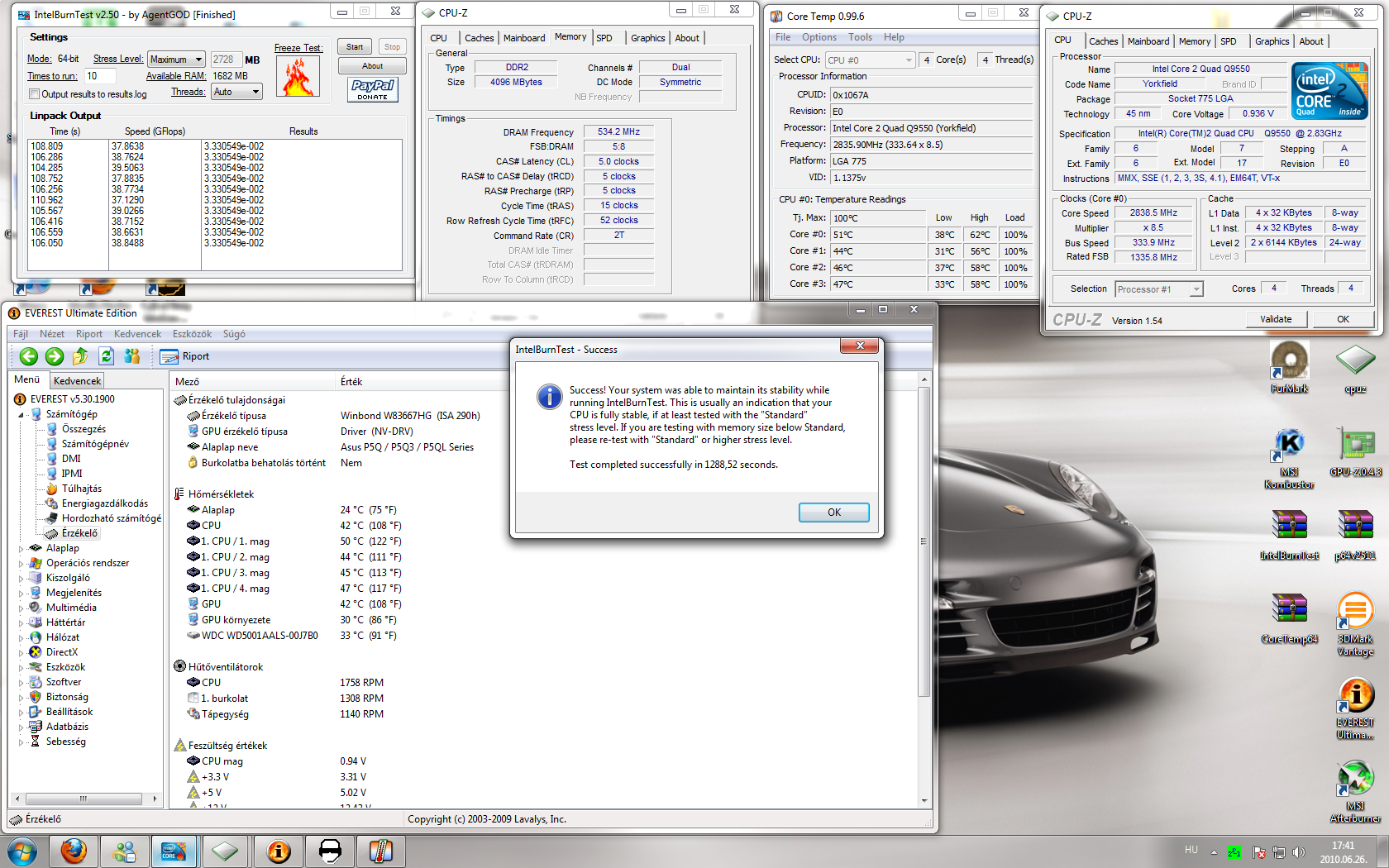Open the Threads Auto dropdown in IntelBurnTest

coord(236,92)
